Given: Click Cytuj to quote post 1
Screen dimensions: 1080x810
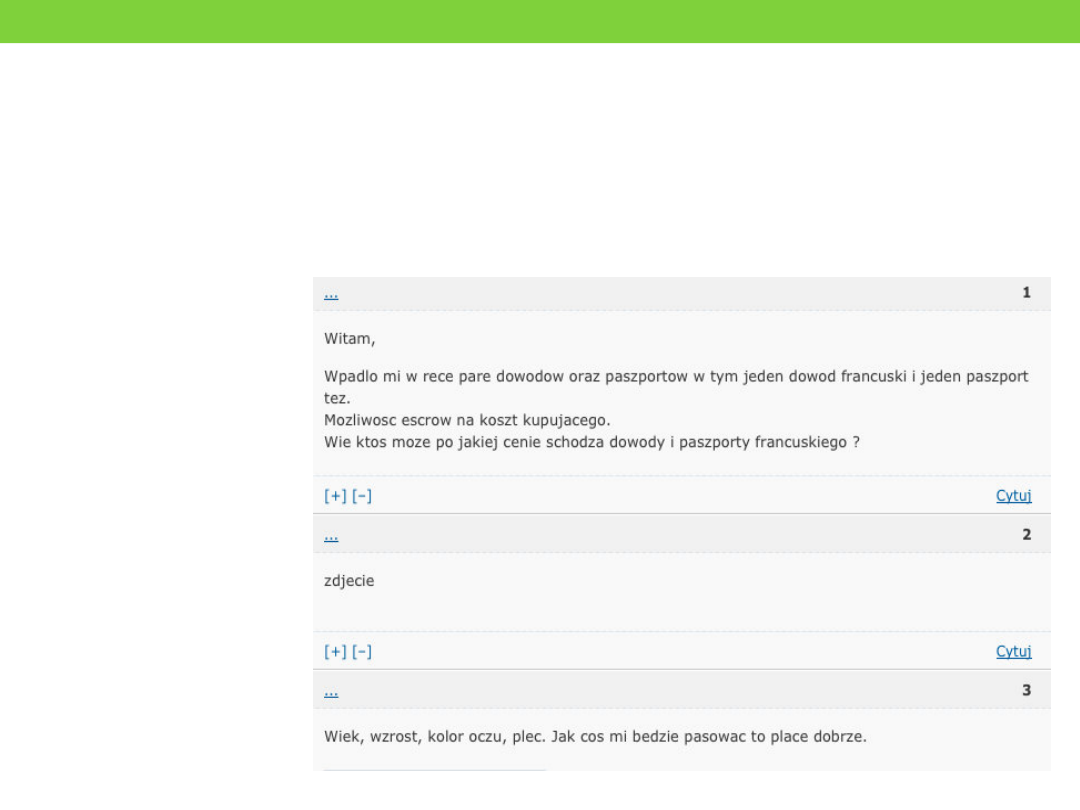Looking at the screenshot, I should [1013, 496].
